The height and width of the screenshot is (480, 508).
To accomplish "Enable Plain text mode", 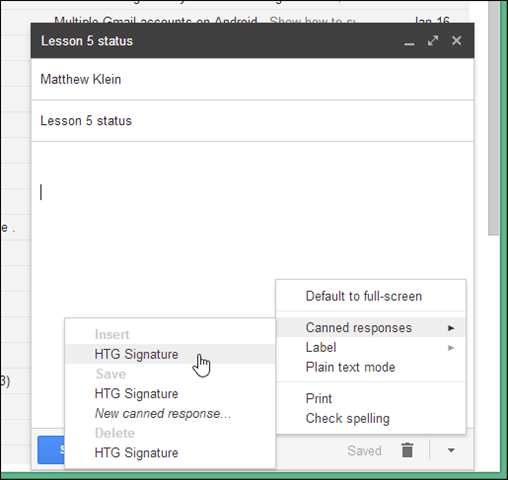I will (x=371, y=367).
